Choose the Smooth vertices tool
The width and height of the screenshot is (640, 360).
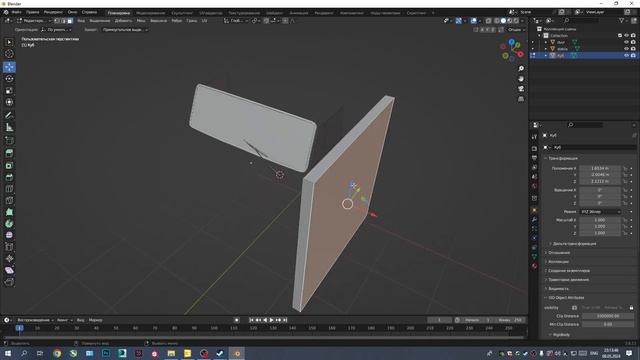(x=9, y=235)
